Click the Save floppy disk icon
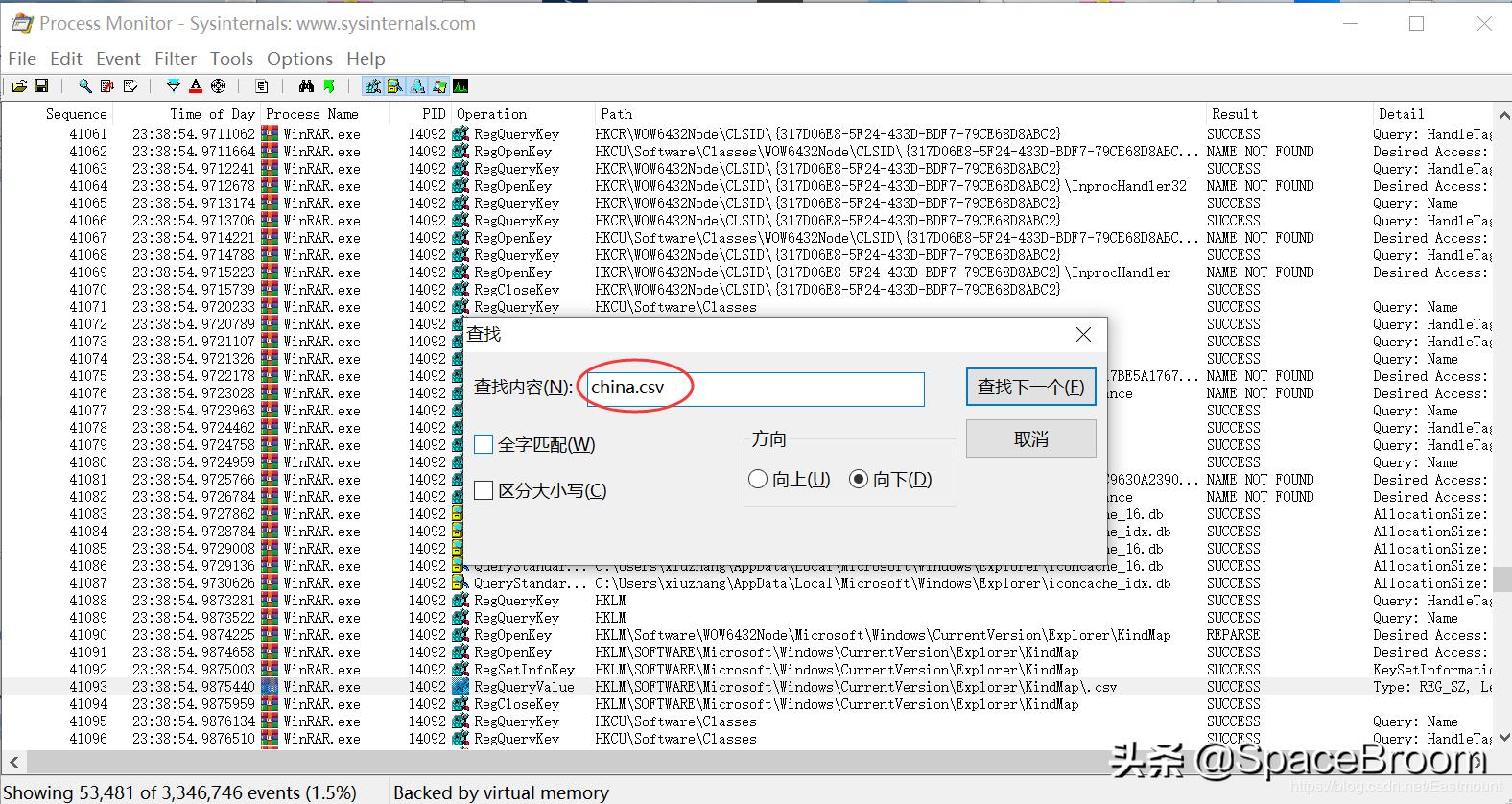1512x804 pixels. click(x=41, y=86)
